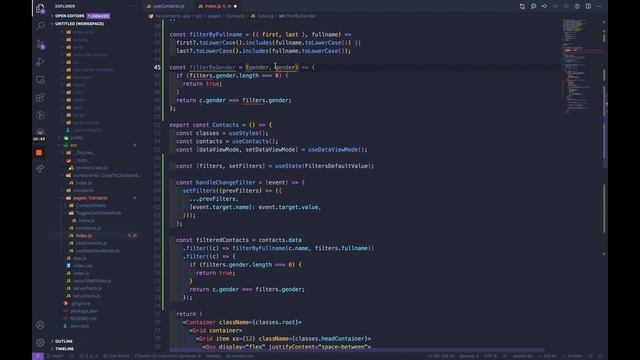This screenshot has height=360, width=640.
Task: Collapse the UNTITLED (WORKSPACE) section
Action: click(x=79, y=24)
